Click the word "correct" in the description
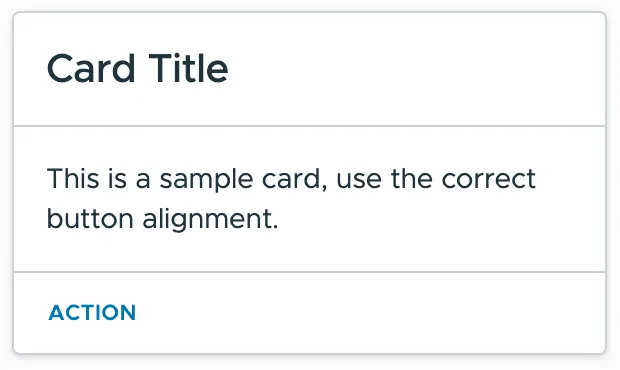Image resolution: width=620 pixels, height=370 pixels. pos(489,179)
